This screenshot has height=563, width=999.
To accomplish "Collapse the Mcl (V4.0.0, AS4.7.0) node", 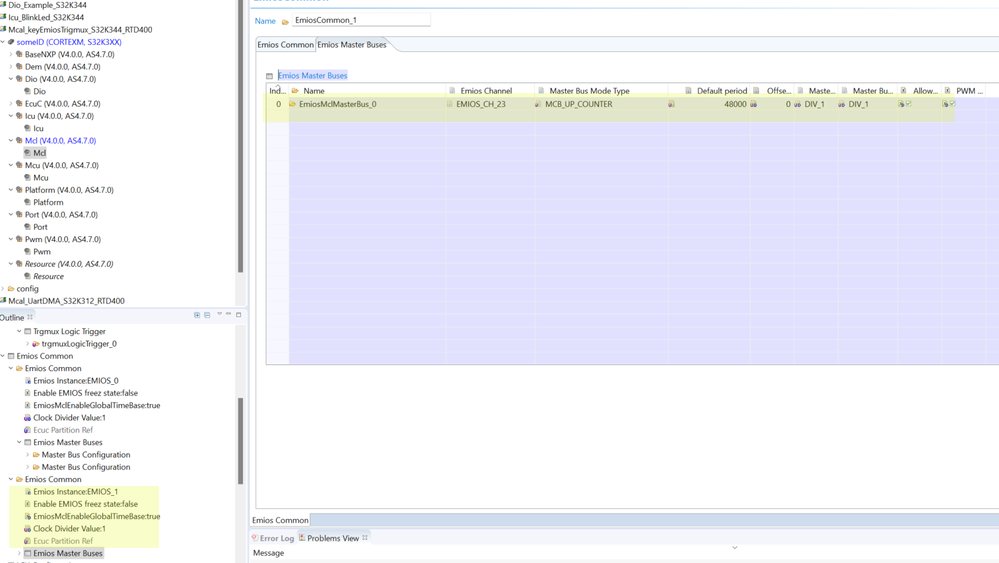I will 11,141.
